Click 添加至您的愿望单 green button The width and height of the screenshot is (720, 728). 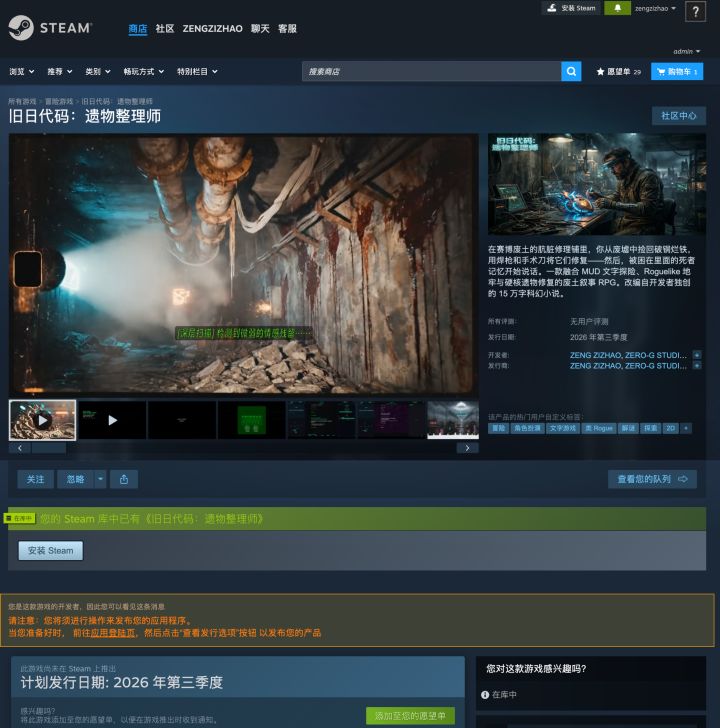point(410,716)
